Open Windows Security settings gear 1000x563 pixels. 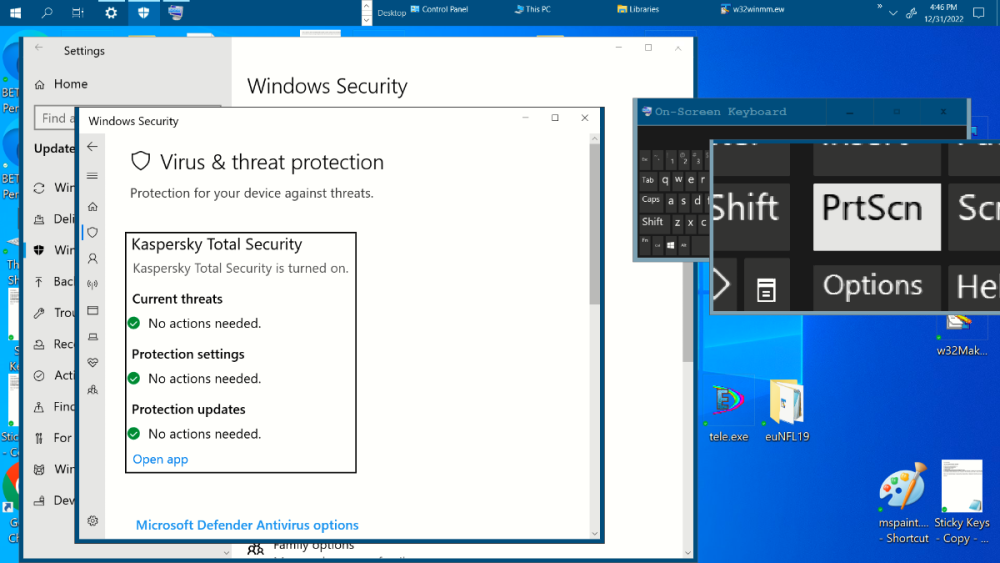pyautogui.click(x=92, y=521)
